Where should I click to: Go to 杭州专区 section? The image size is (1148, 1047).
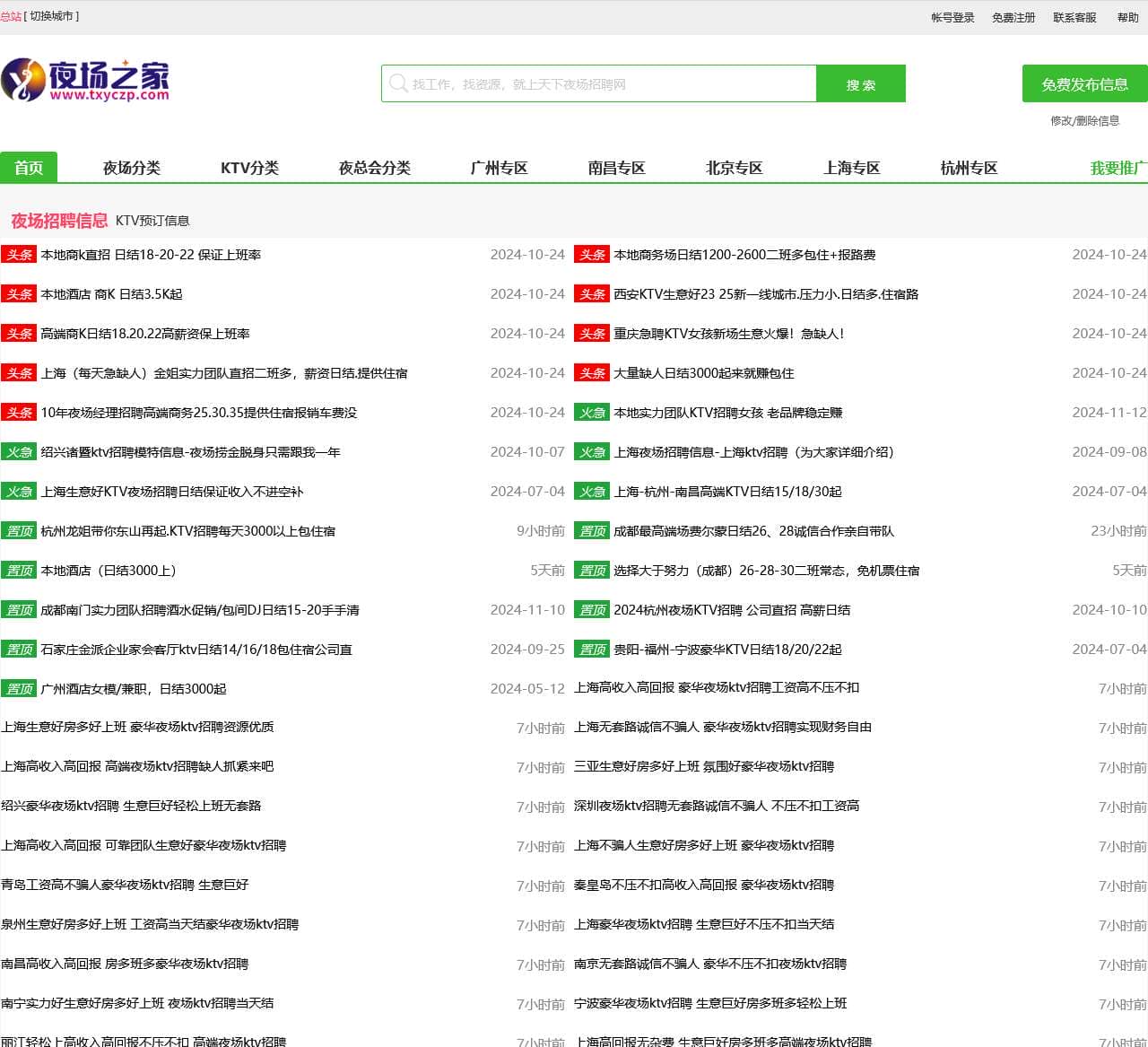pyautogui.click(x=969, y=168)
